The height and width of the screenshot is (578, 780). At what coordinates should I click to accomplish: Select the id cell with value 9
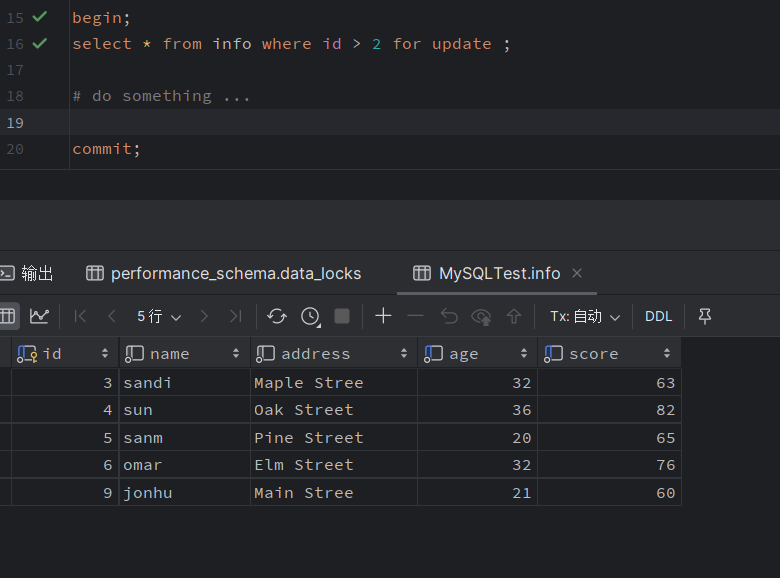[x=65, y=493]
